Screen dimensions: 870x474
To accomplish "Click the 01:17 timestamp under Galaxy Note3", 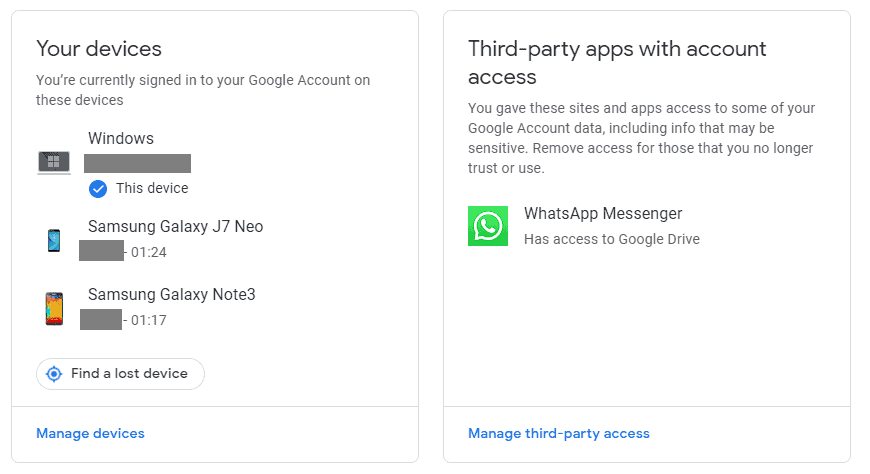I will 148,320.
